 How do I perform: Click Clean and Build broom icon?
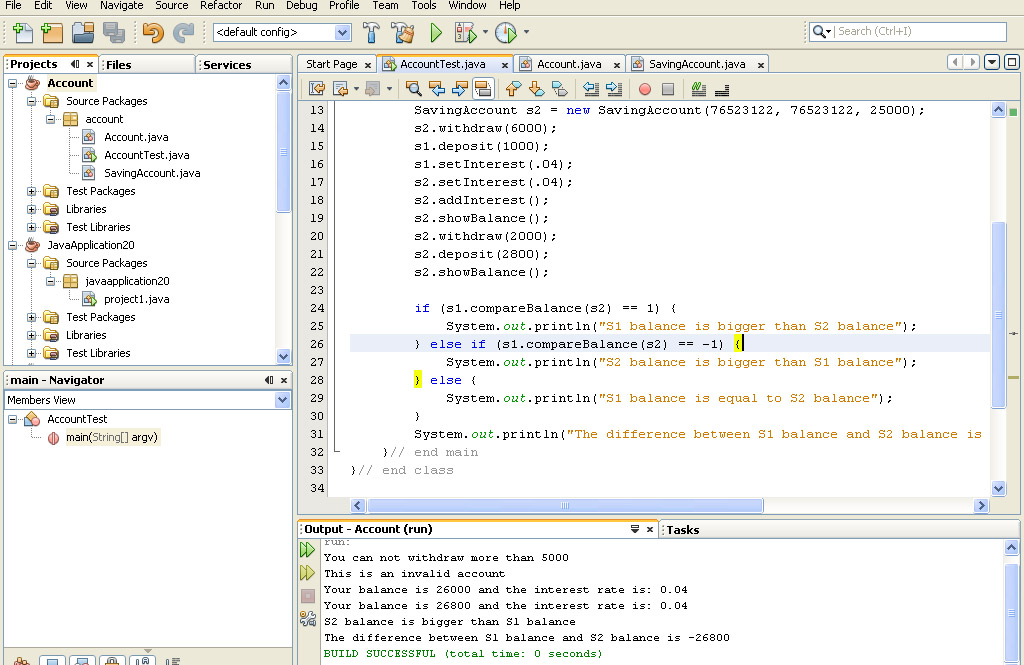point(402,33)
